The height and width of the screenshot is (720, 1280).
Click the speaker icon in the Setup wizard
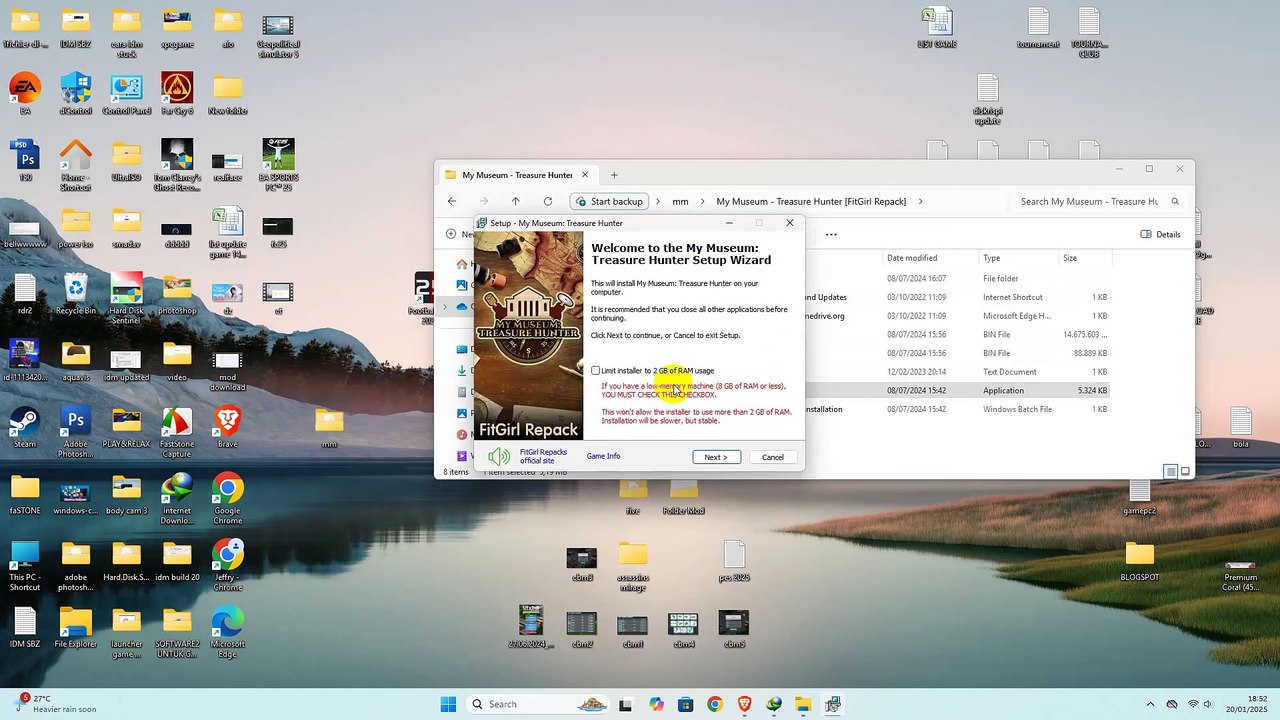499,457
